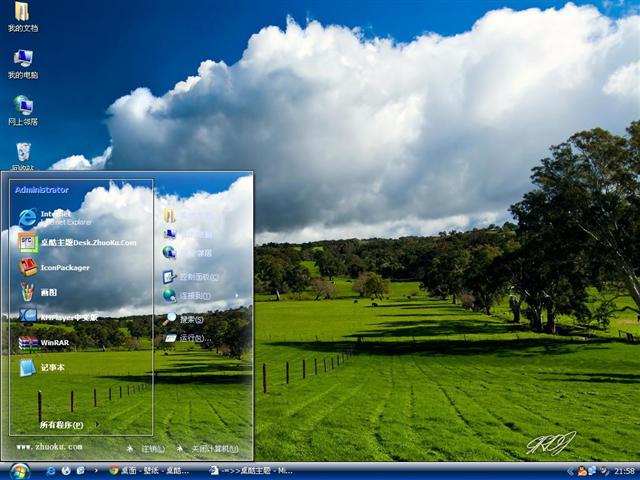This screenshot has height=480, width=640.
Task: Click 注销(L) log off button
Action: [x=146, y=449]
